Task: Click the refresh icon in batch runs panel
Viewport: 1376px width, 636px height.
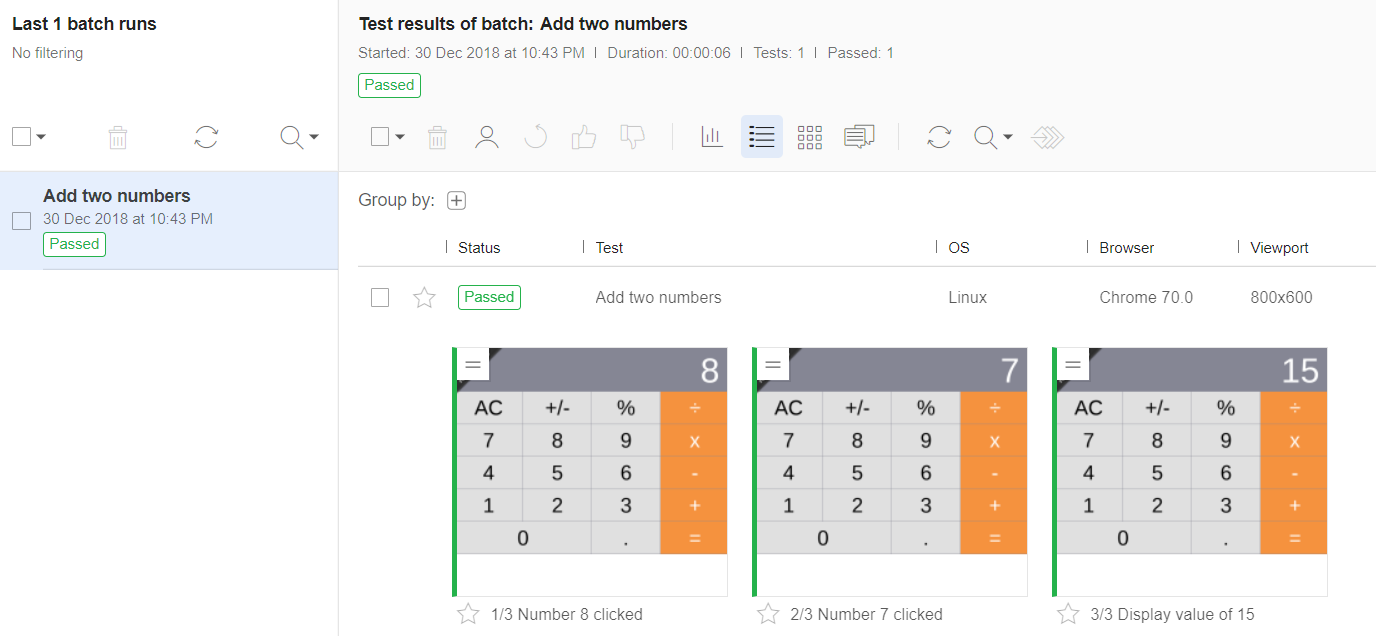Action: [x=206, y=137]
